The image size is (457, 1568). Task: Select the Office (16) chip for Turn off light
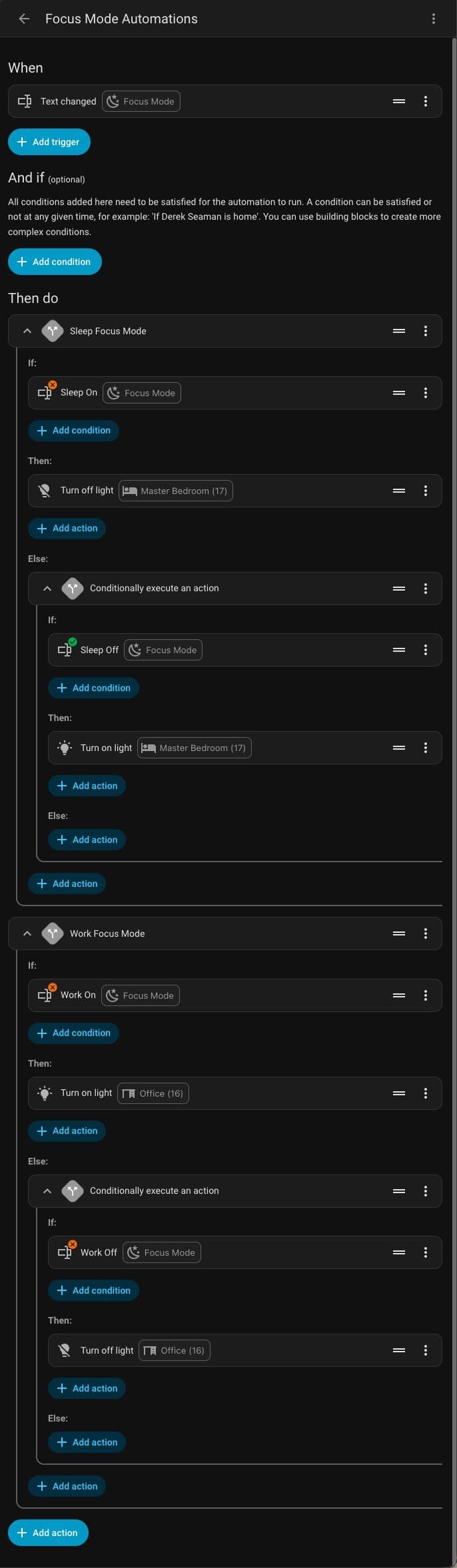(x=175, y=1350)
